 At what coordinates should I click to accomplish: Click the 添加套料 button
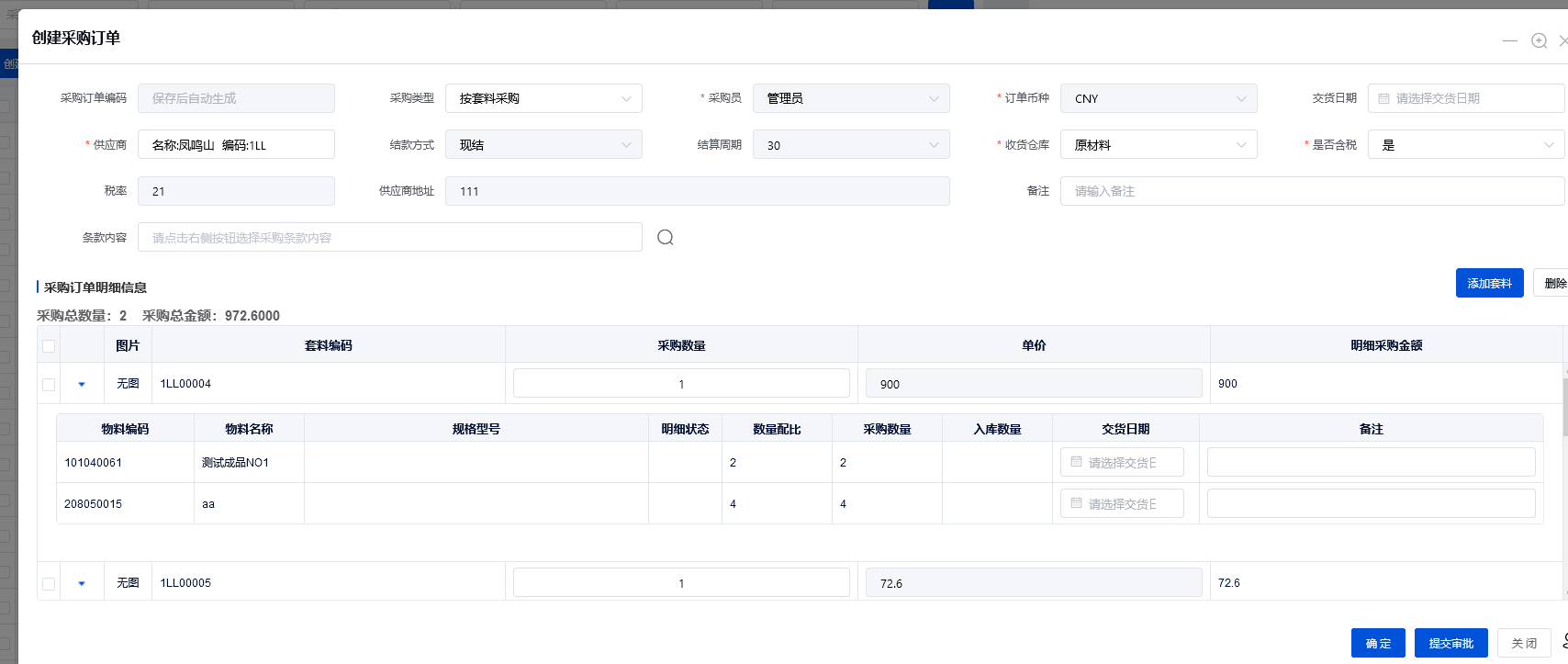click(1489, 283)
